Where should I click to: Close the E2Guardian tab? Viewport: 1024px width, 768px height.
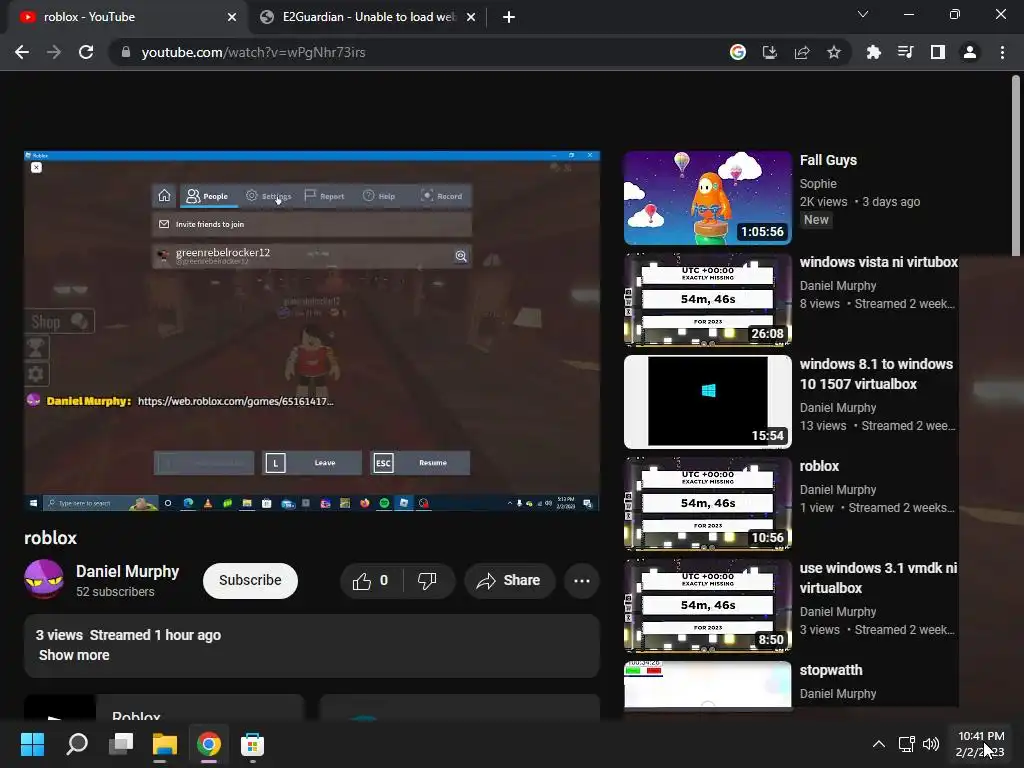pyautogui.click(x=471, y=17)
